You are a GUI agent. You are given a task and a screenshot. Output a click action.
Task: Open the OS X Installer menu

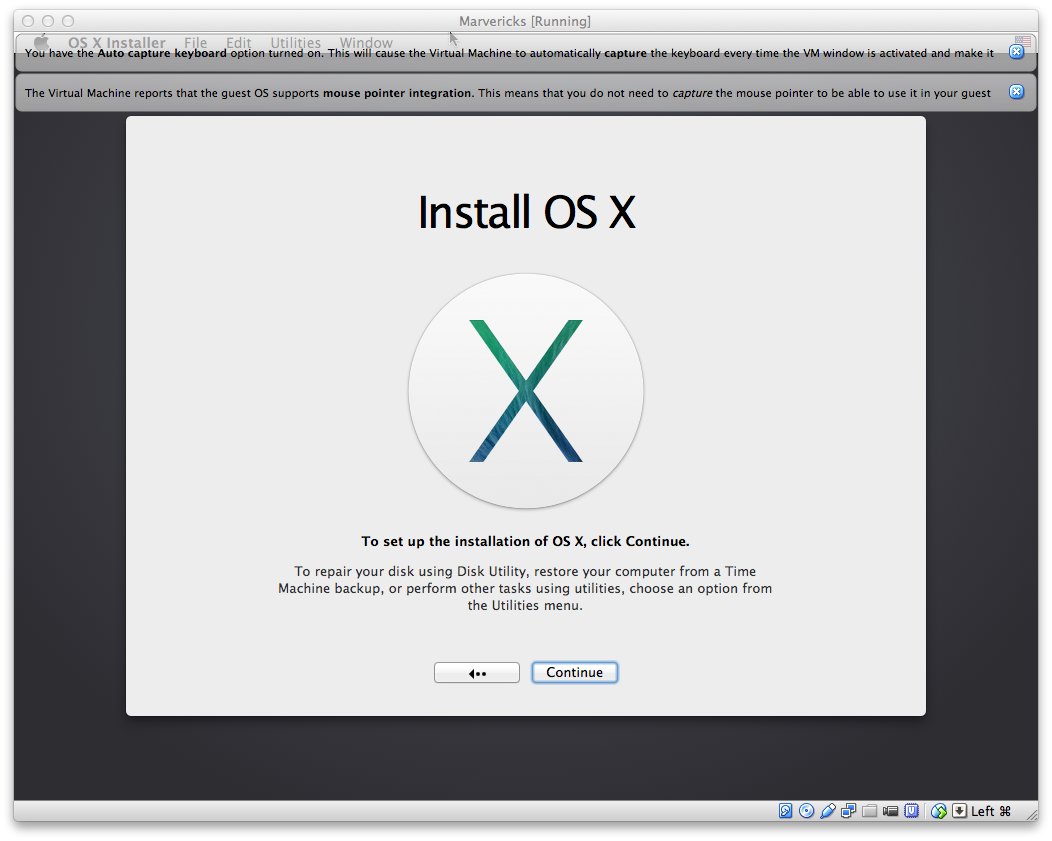tap(116, 43)
